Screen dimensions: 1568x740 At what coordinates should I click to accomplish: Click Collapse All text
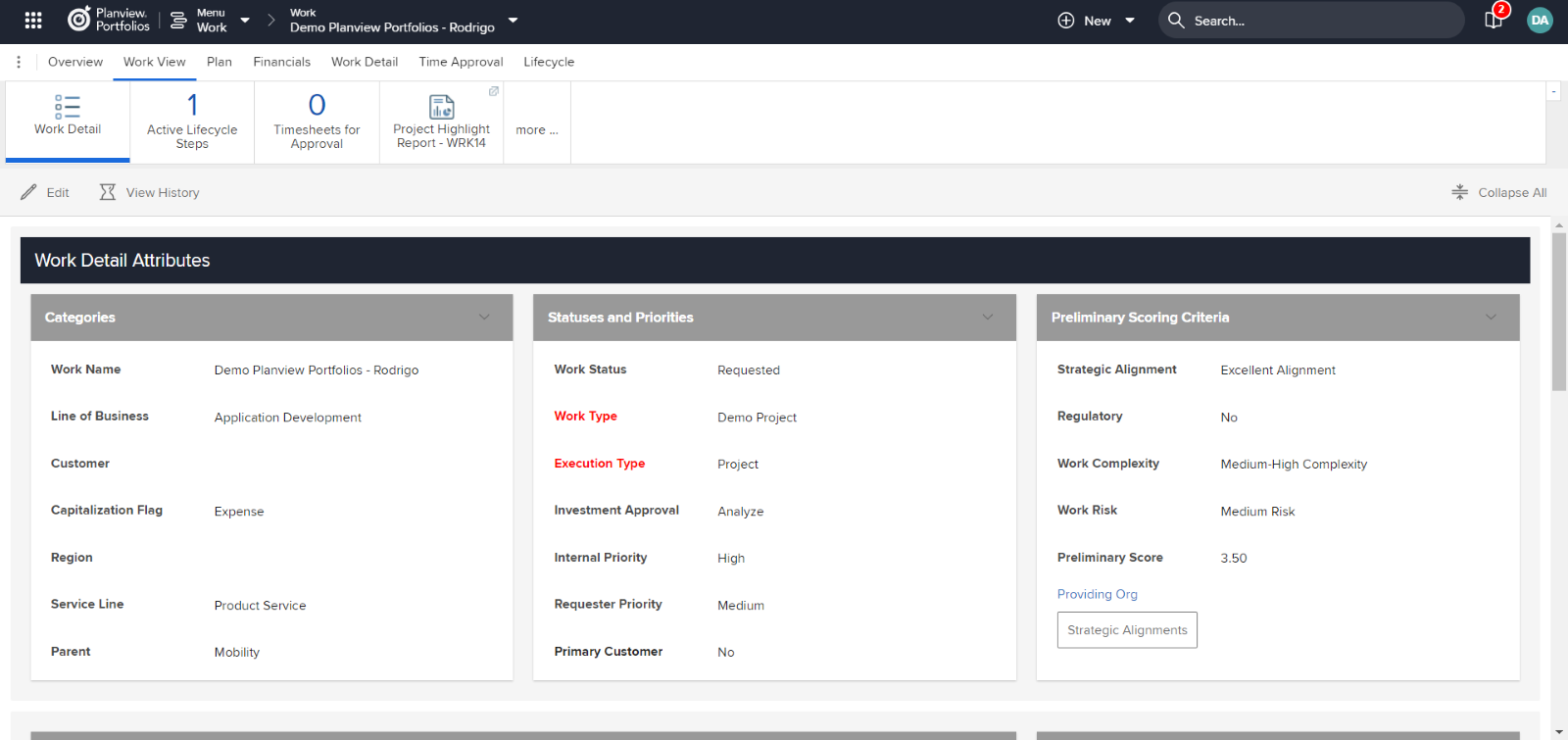coord(1512,193)
